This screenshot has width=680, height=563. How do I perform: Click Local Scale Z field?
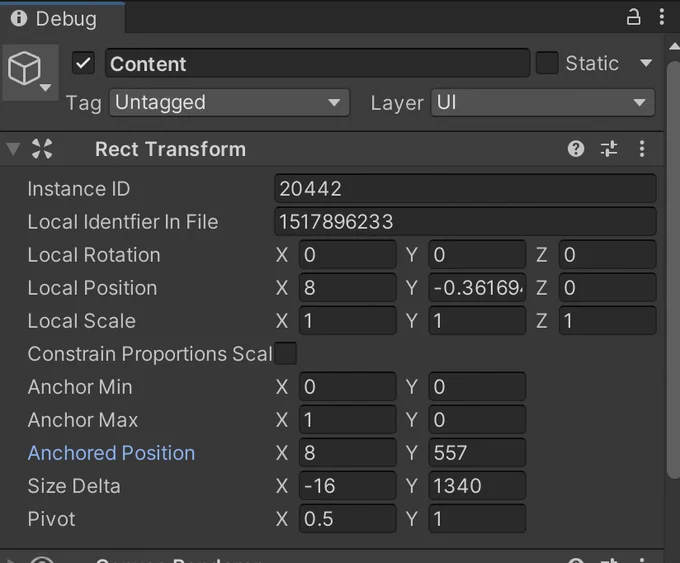[x=608, y=321]
